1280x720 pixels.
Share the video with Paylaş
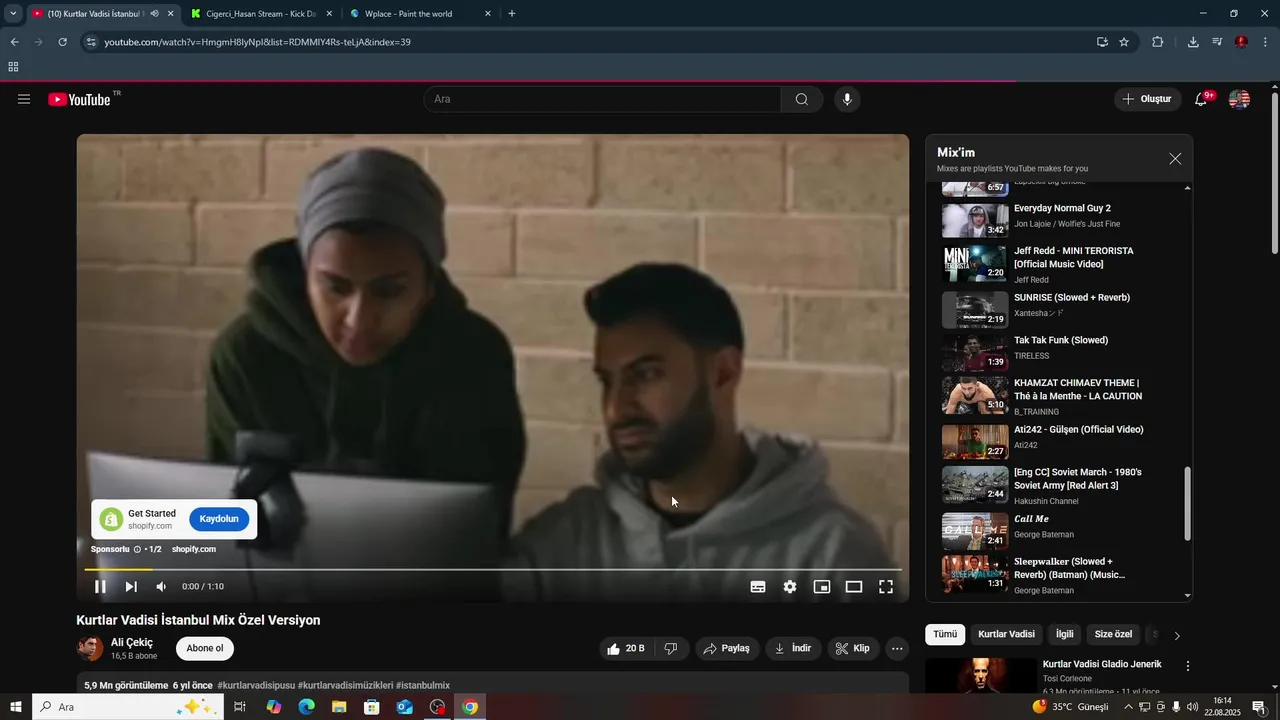click(x=727, y=649)
